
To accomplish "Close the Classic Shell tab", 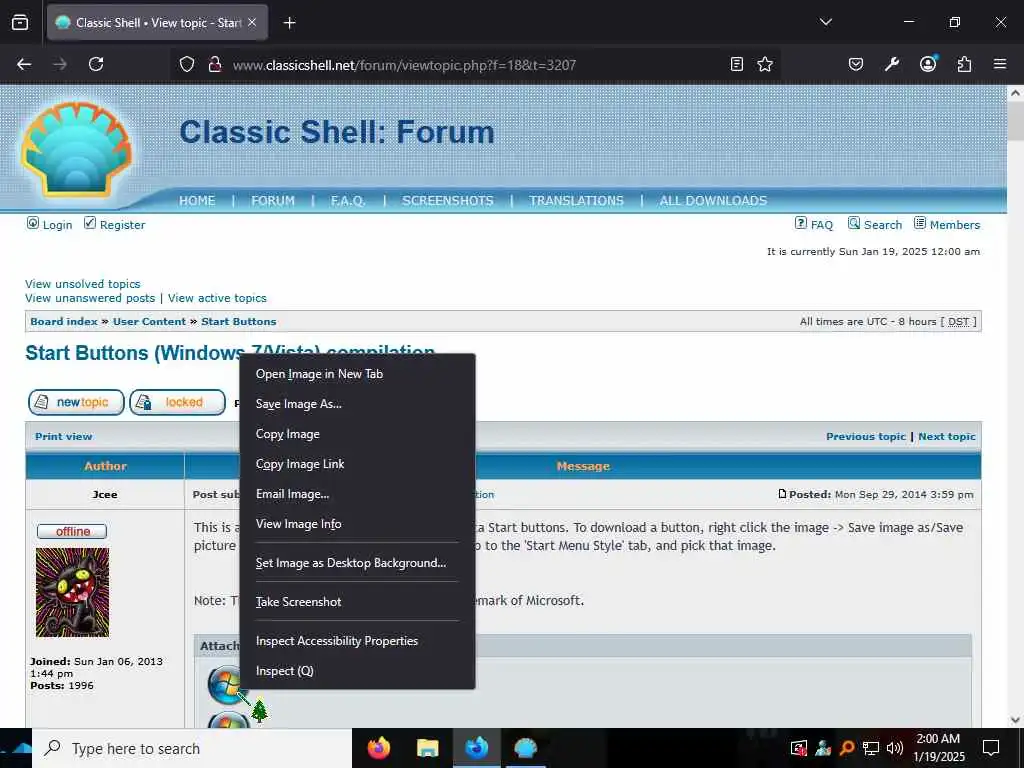I will 252,22.
